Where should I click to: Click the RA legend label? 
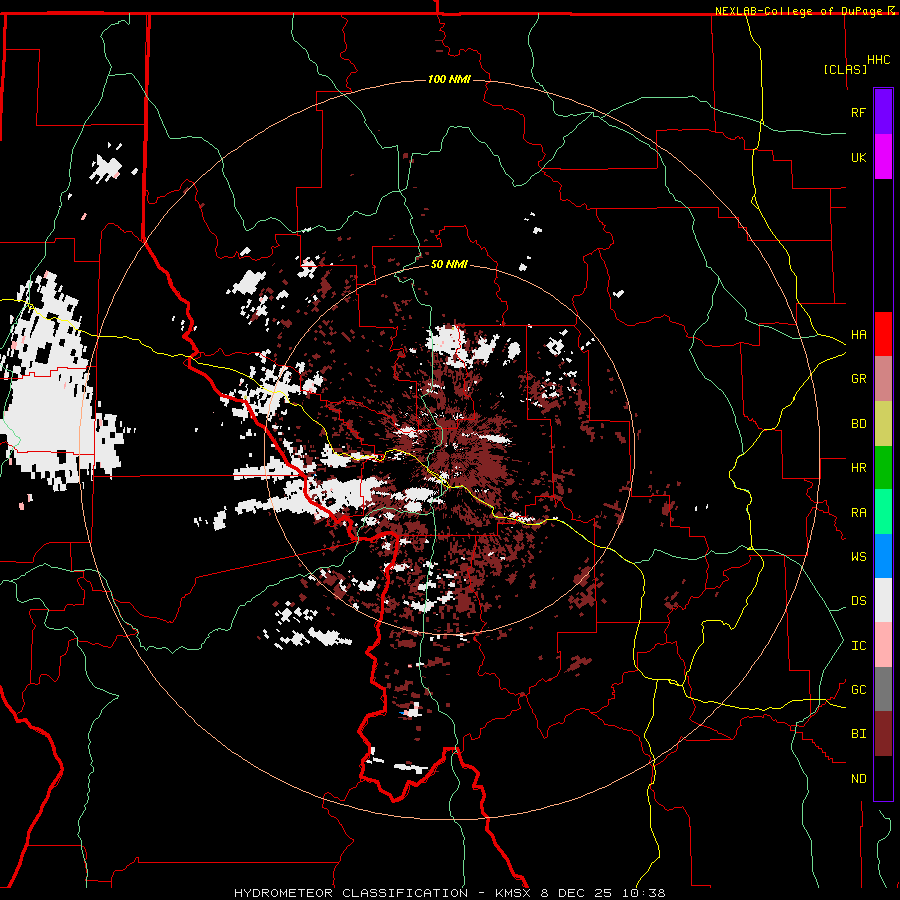tap(858, 512)
